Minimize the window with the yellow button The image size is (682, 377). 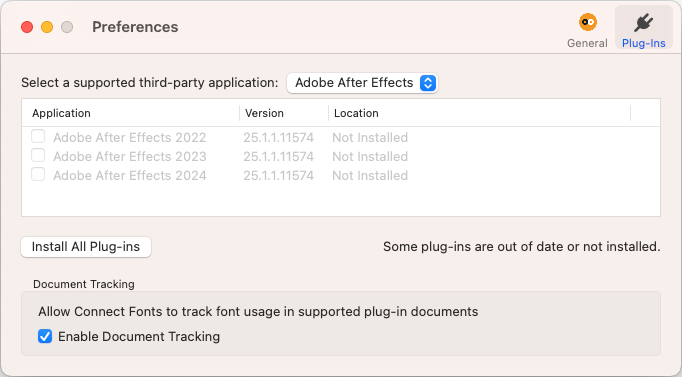coord(47,27)
